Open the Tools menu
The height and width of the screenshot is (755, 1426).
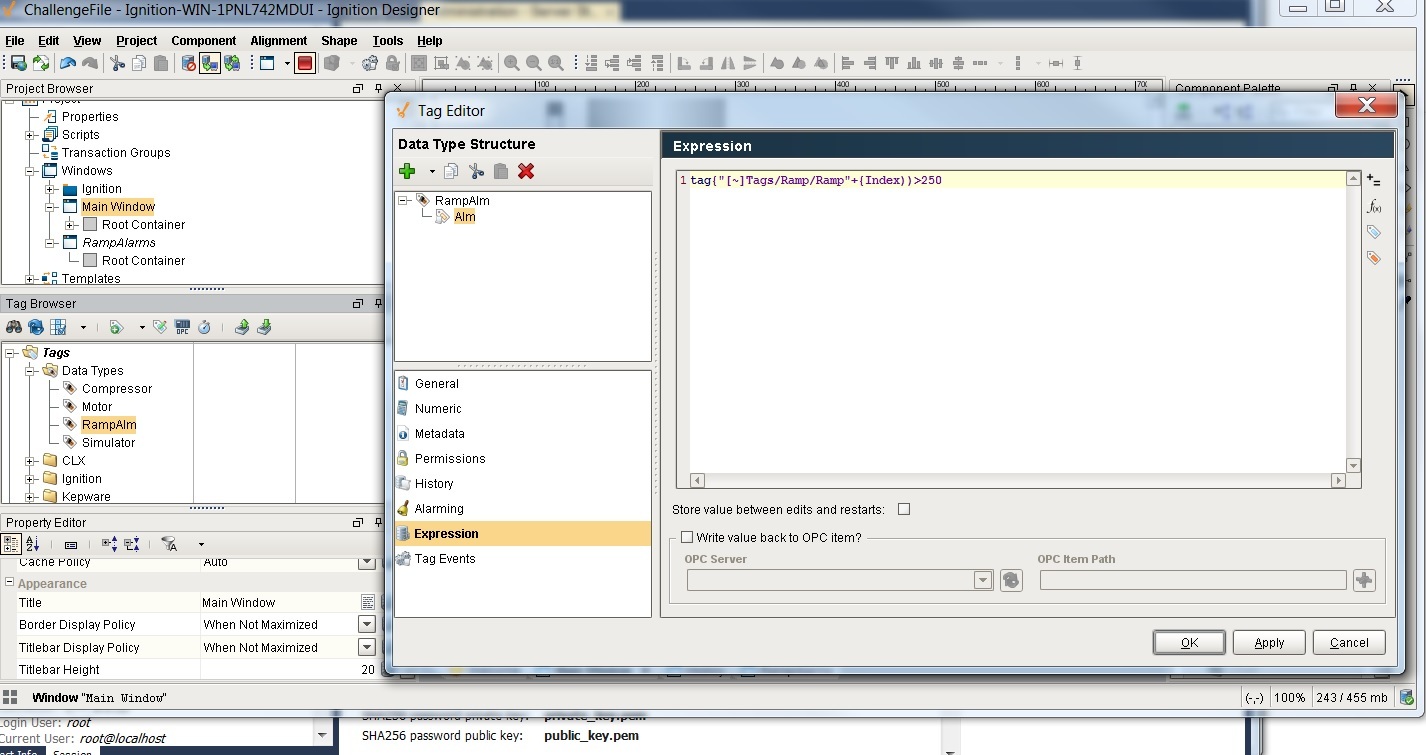(387, 41)
